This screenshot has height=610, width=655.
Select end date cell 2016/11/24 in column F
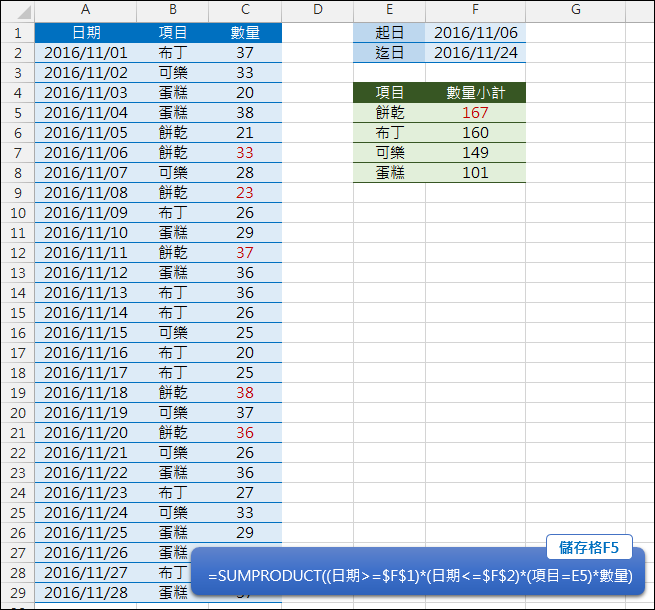[x=475, y=53]
